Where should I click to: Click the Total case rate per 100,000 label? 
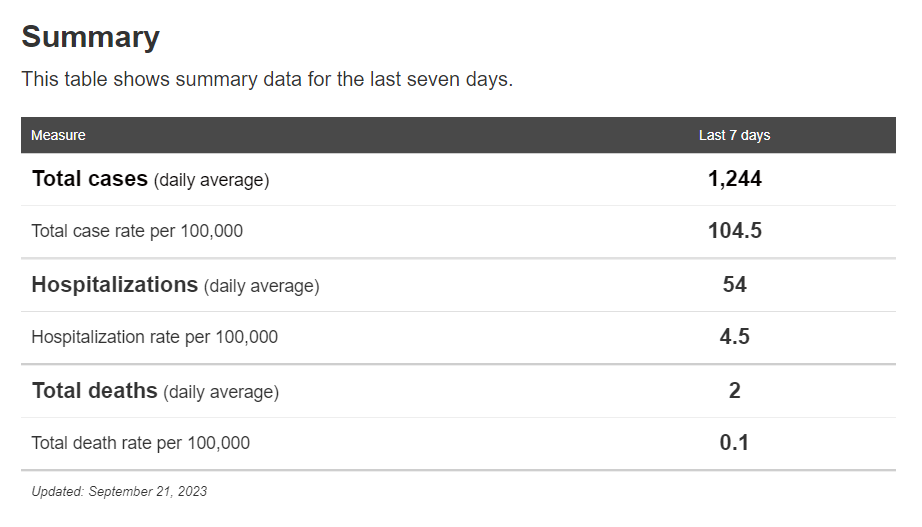point(137,231)
